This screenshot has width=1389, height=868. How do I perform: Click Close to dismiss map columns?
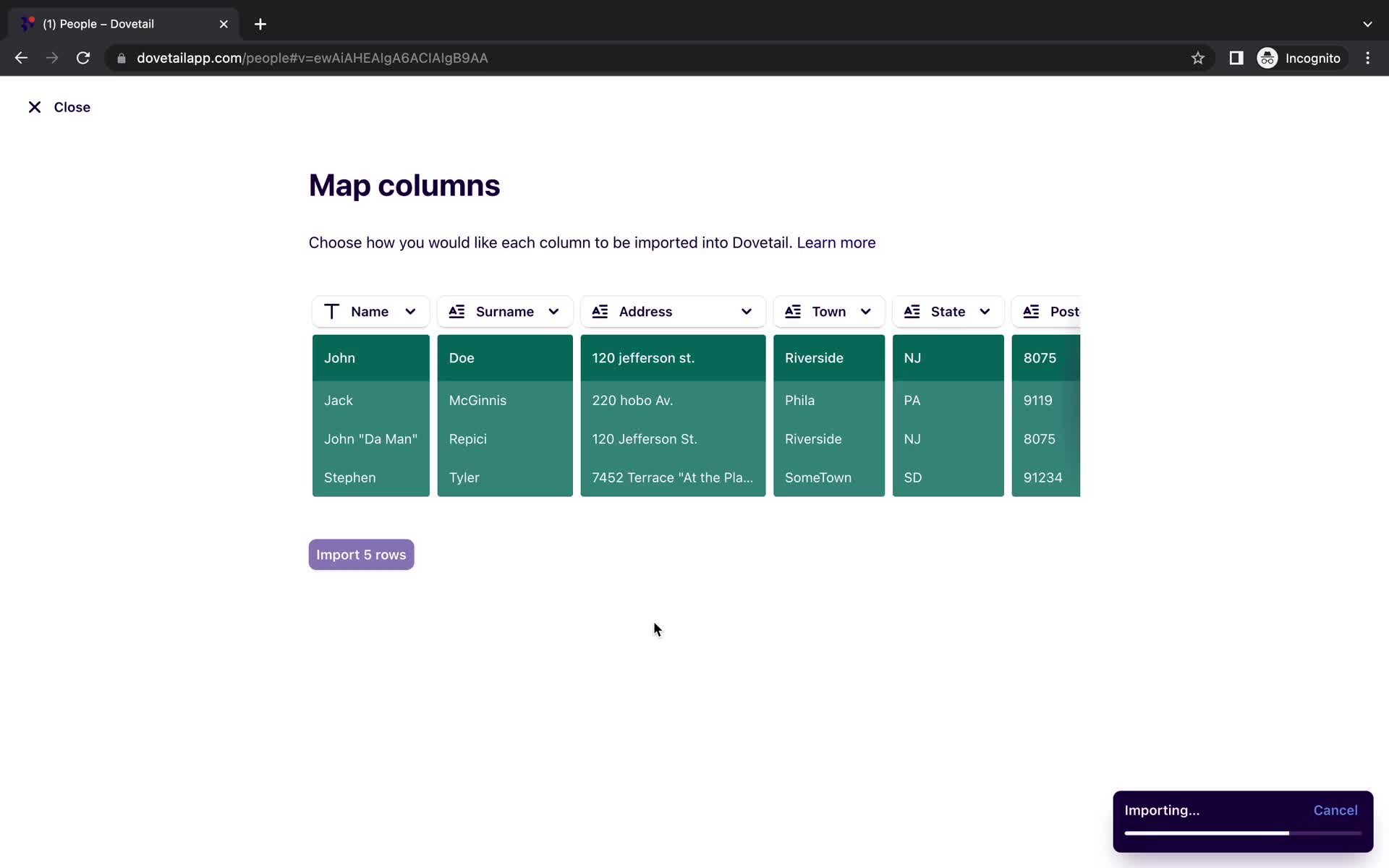(57, 107)
